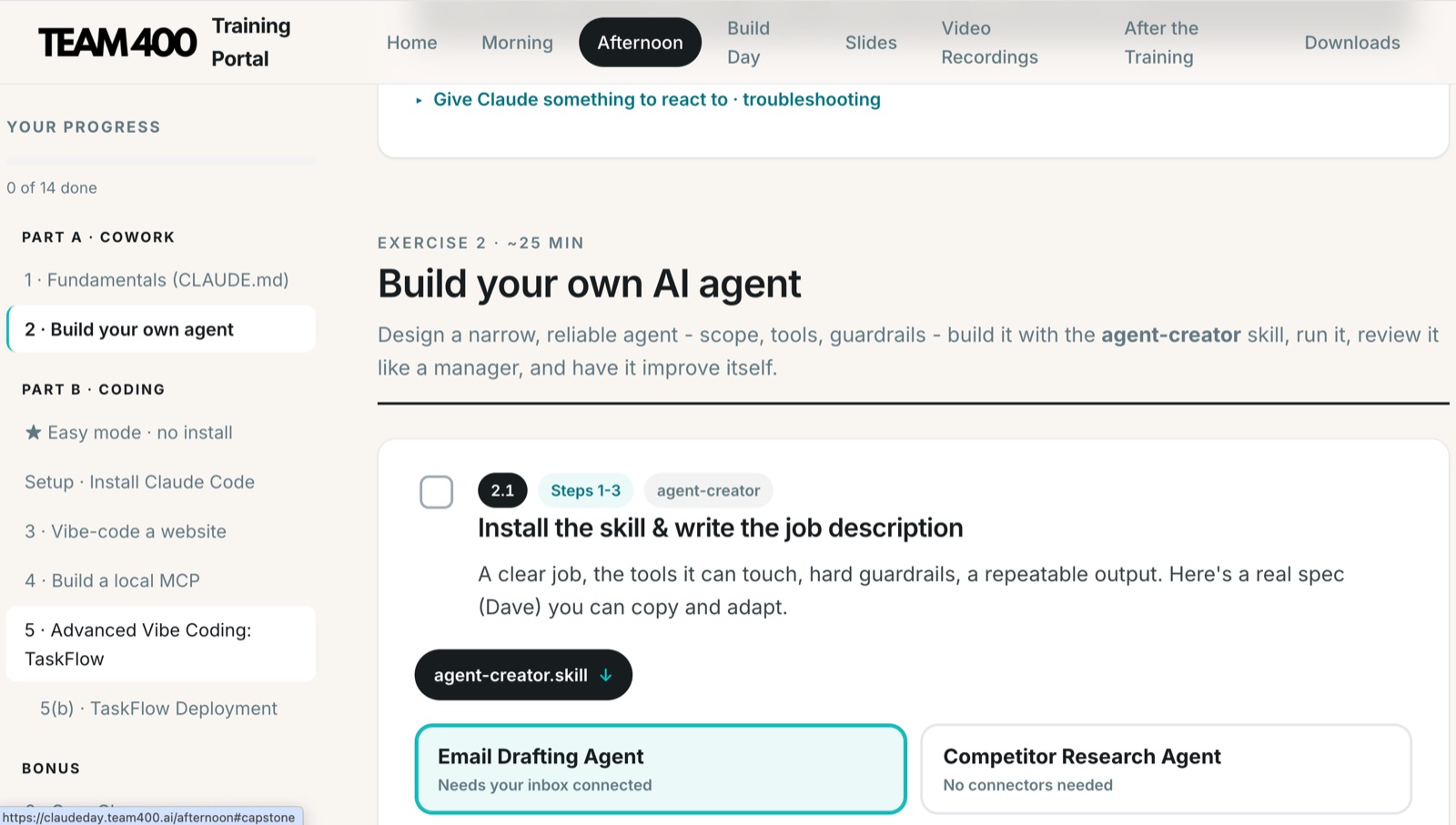Click the download arrow on agent-creator.skill button

pos(606,675)
